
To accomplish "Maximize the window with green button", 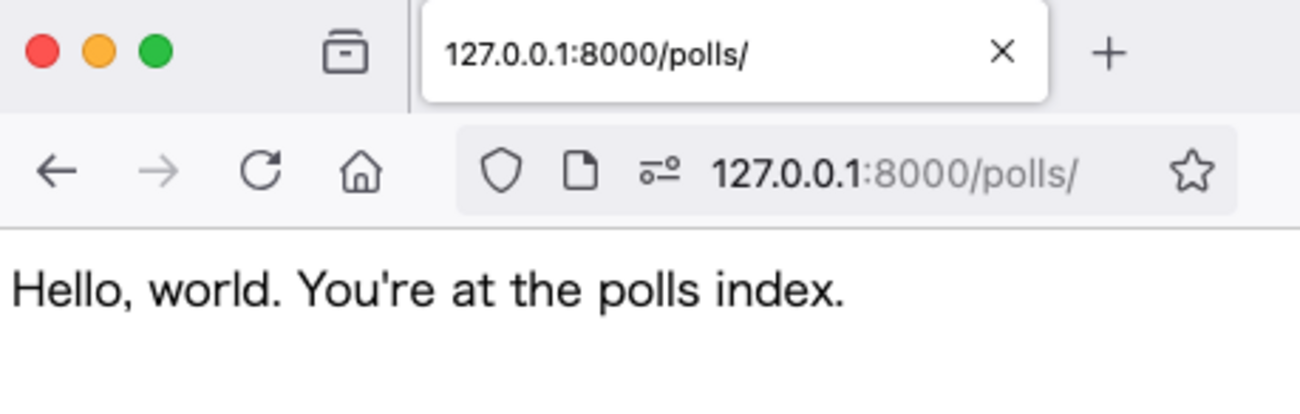I will tap(155, 51).
